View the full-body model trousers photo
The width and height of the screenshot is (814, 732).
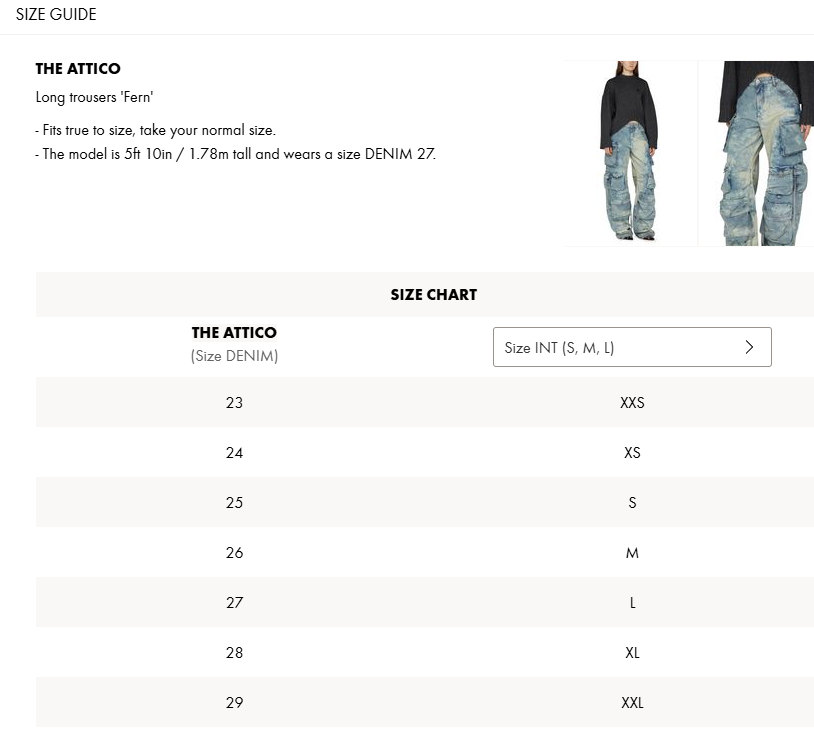[630, 153]
